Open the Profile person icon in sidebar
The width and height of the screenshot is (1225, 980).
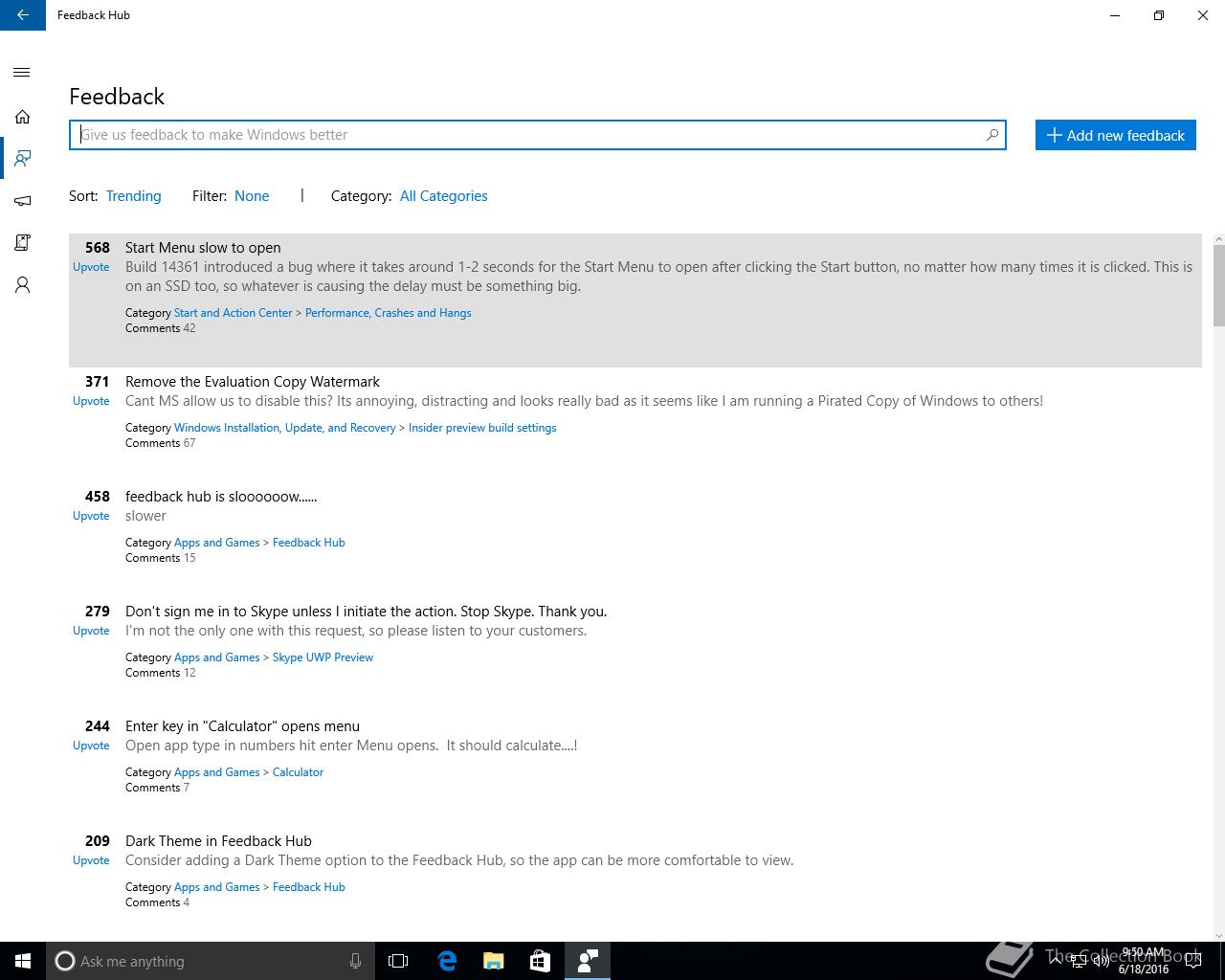[22, 285]
